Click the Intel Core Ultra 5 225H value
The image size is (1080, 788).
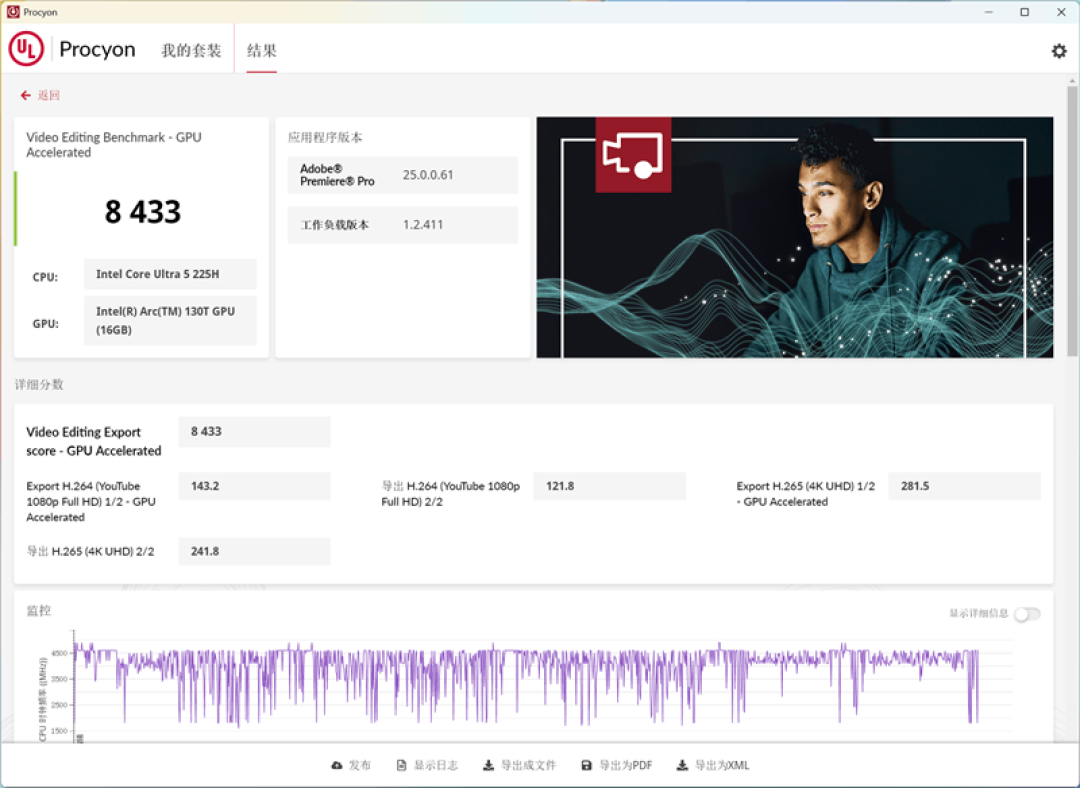(170, 274)
